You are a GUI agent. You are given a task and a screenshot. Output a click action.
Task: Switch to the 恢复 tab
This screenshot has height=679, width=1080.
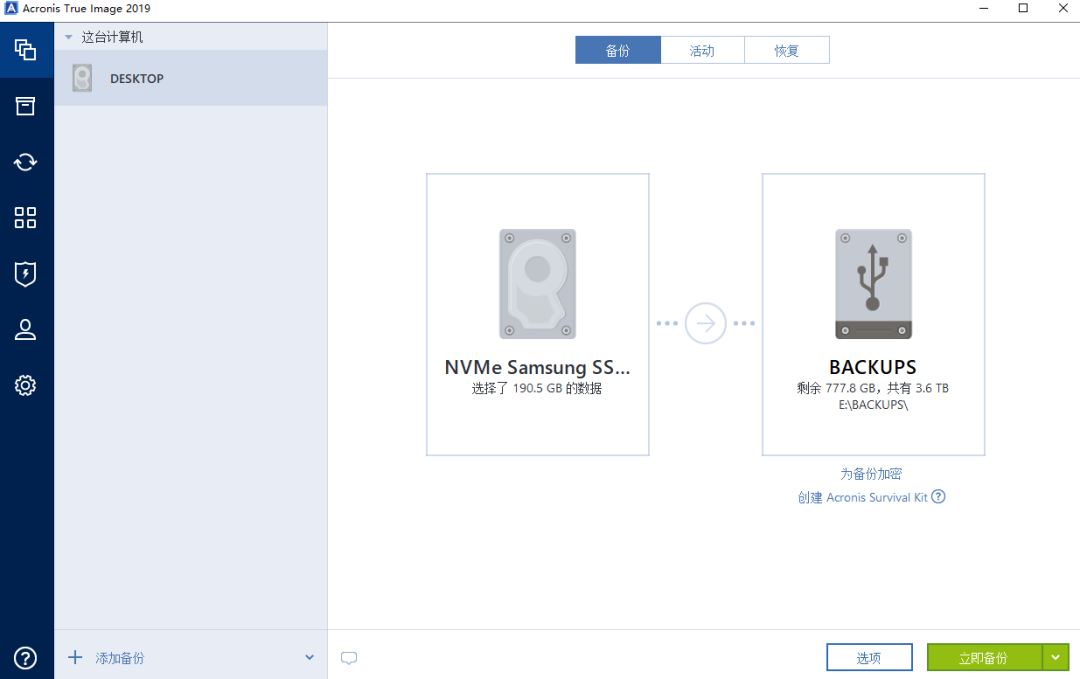pyautogui.click(x=787, y=50)
